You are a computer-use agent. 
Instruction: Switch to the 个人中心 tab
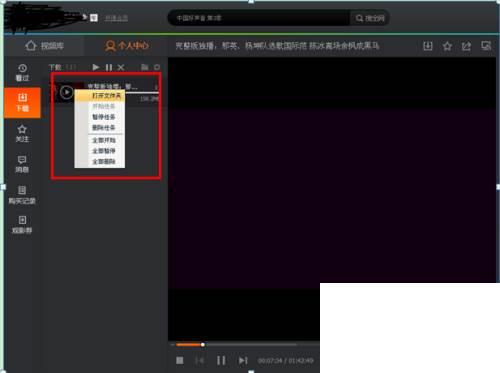[x=127, y=45]
